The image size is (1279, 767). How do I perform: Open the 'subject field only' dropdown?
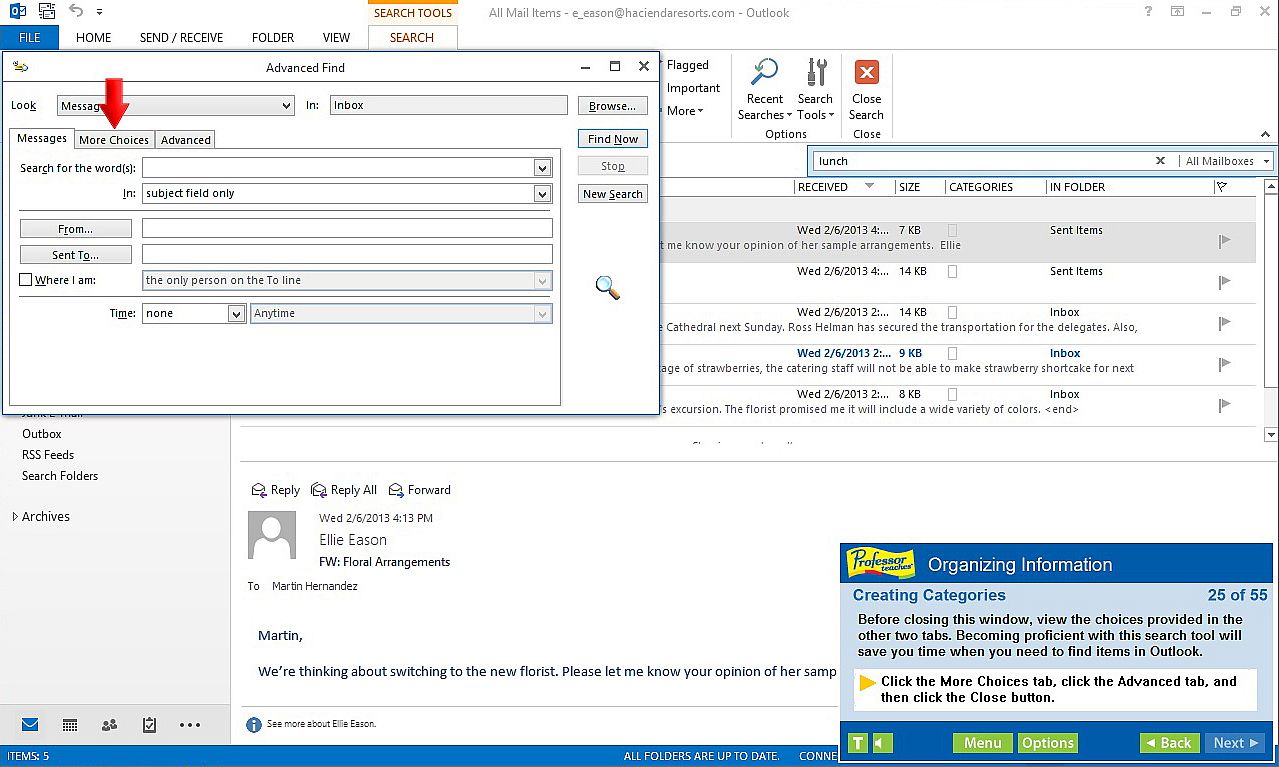pyautogui.click(x=543, y=193)
